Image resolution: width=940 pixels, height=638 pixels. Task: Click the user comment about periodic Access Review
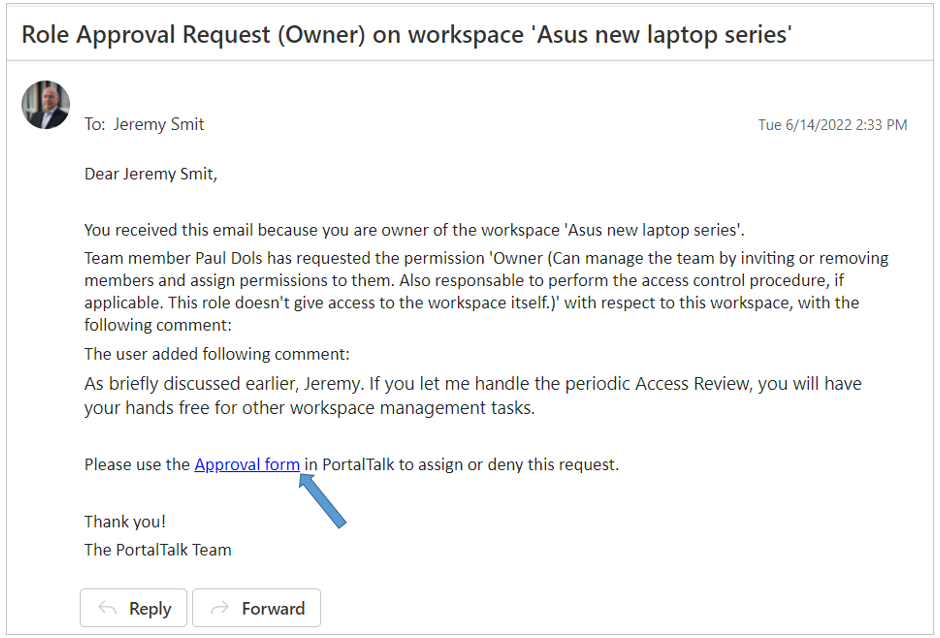click(473, 396)
